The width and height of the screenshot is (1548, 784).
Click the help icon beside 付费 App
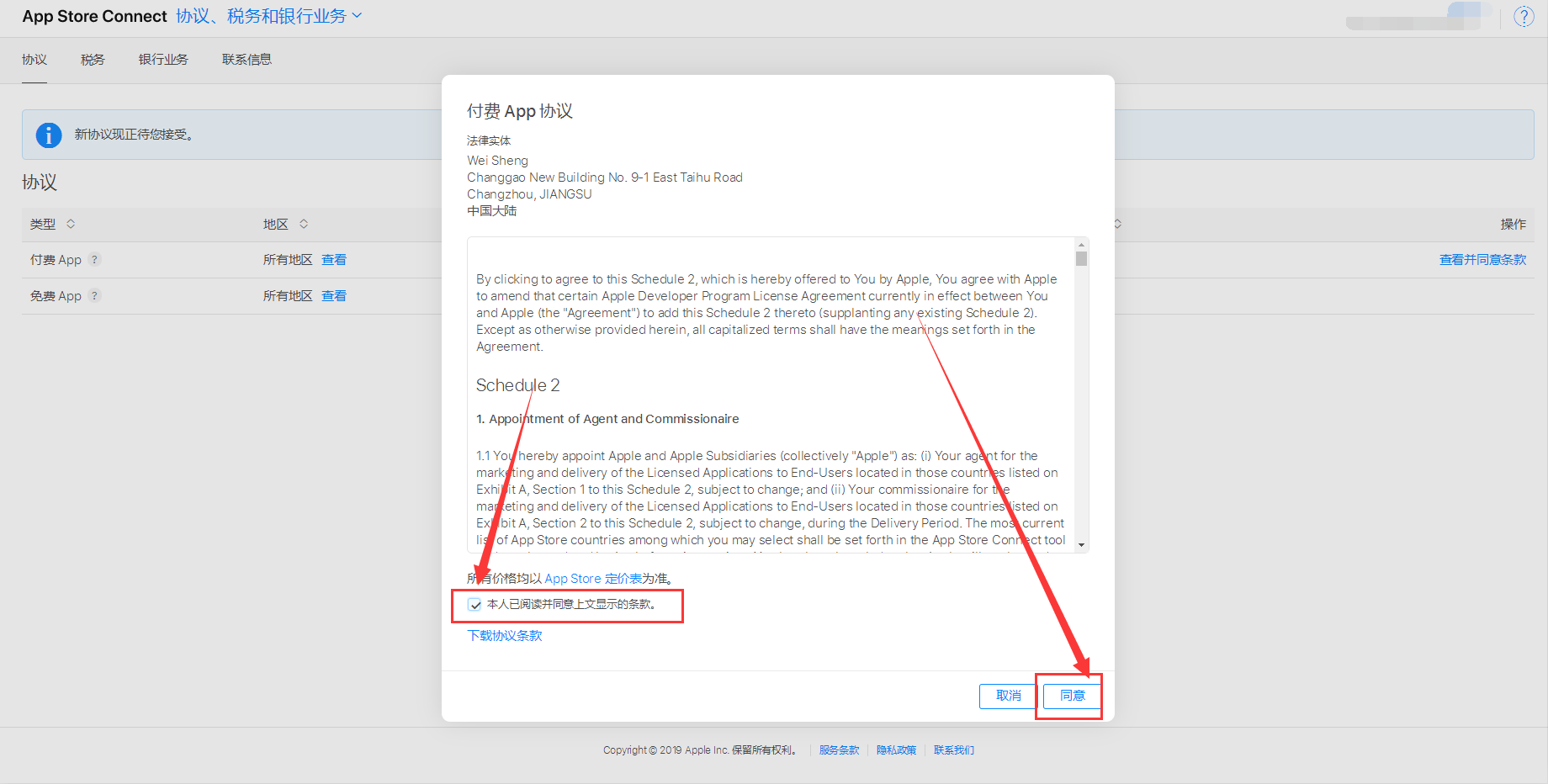click(94, 260)
